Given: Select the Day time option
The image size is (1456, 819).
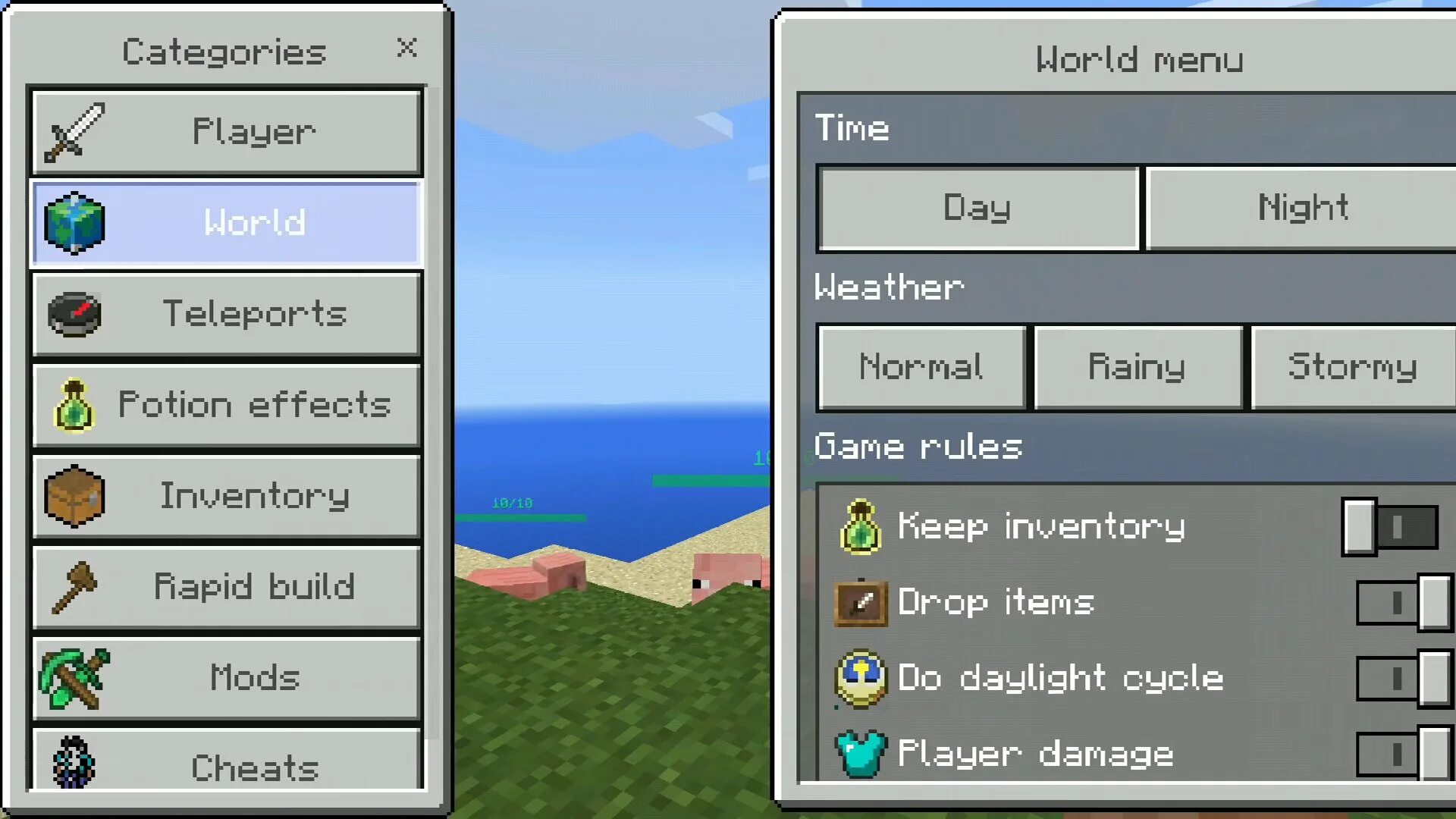Looking at the screenshot, I should (978, 207).
